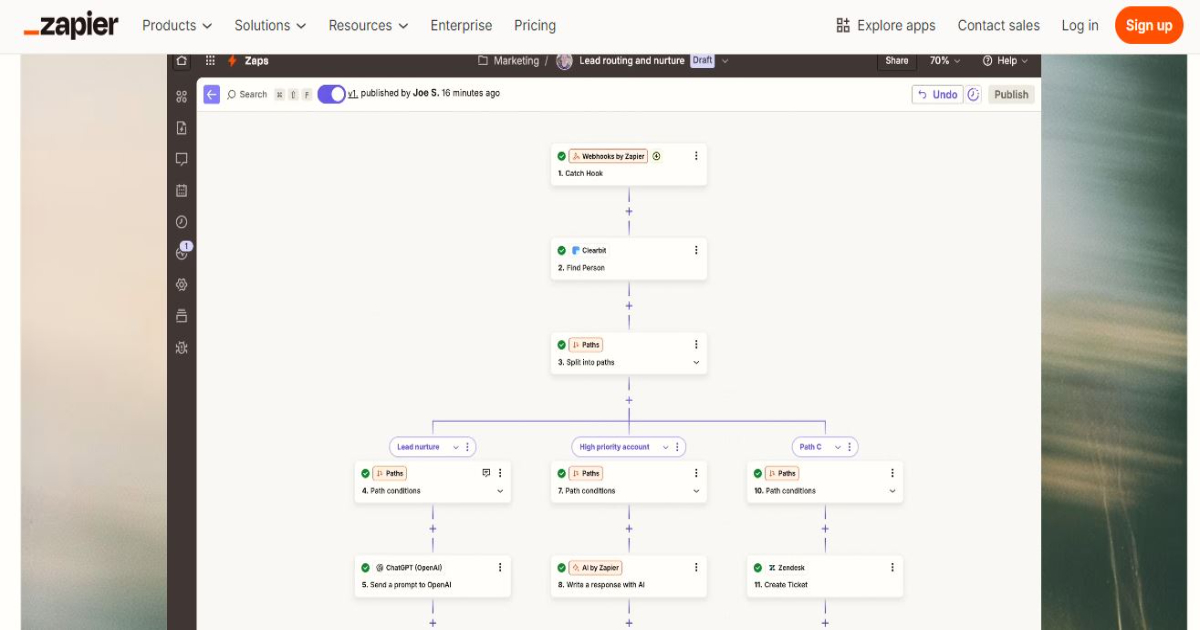Expand step 7 Path conditions chevron
This screenshot has width=1200, height=630.
(x=696, y=491)
